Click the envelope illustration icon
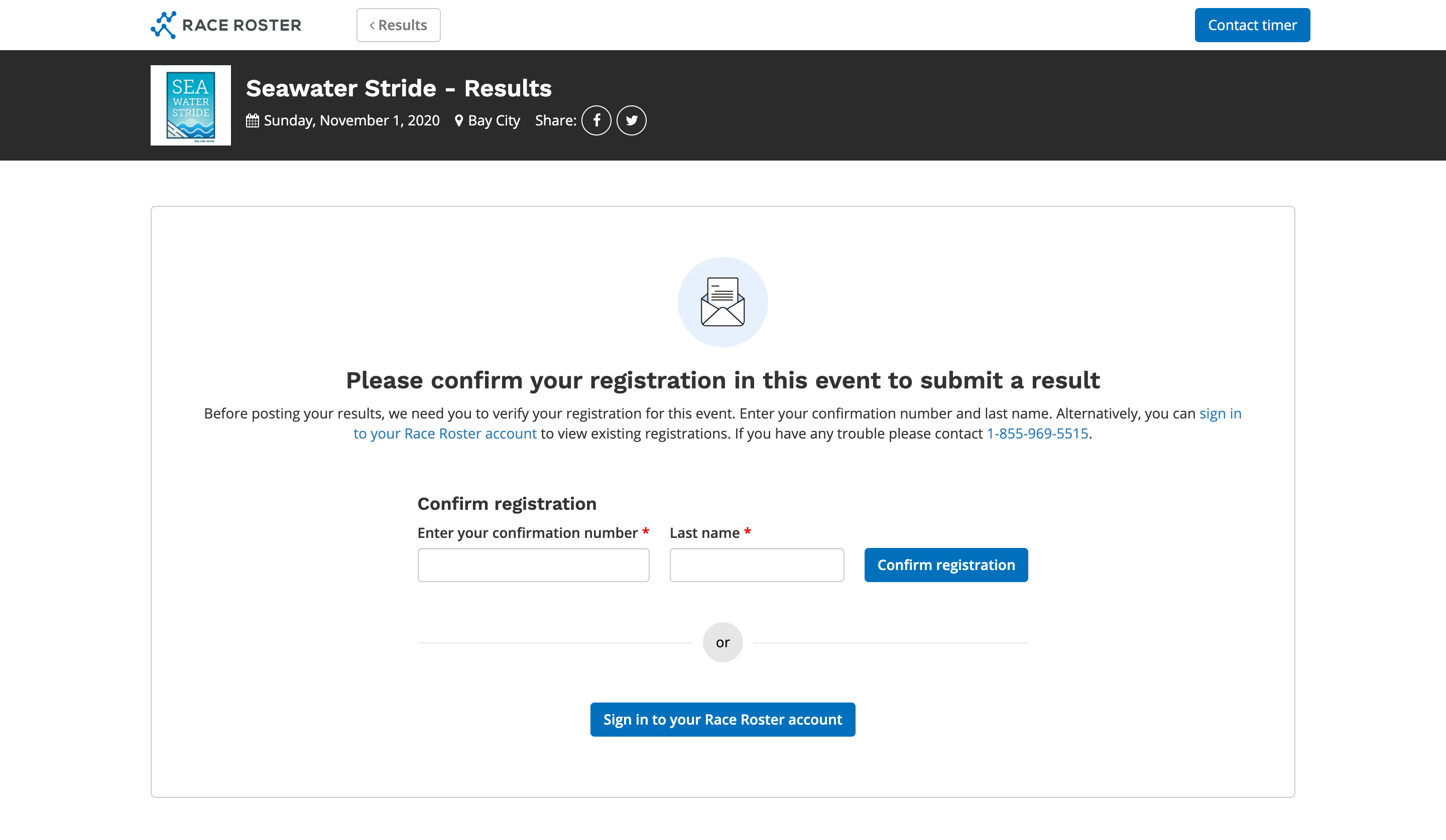1446x840 pixels. pyautogui.click(x=722, y=302)
